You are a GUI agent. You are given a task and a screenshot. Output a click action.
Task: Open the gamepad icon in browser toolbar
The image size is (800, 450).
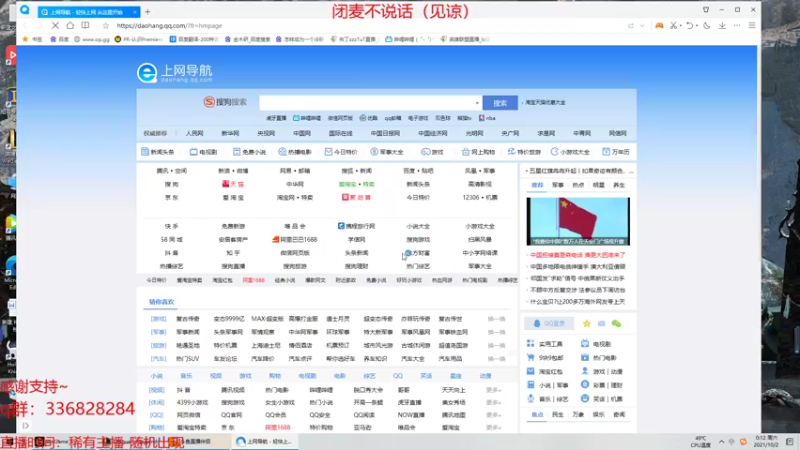pyautogui.click(x=659, y=26)
